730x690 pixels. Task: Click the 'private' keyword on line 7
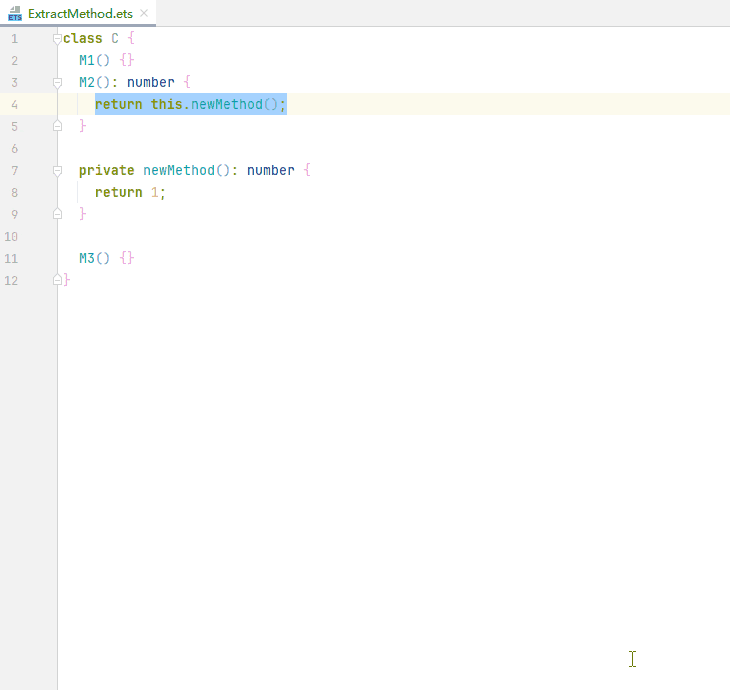106,170
